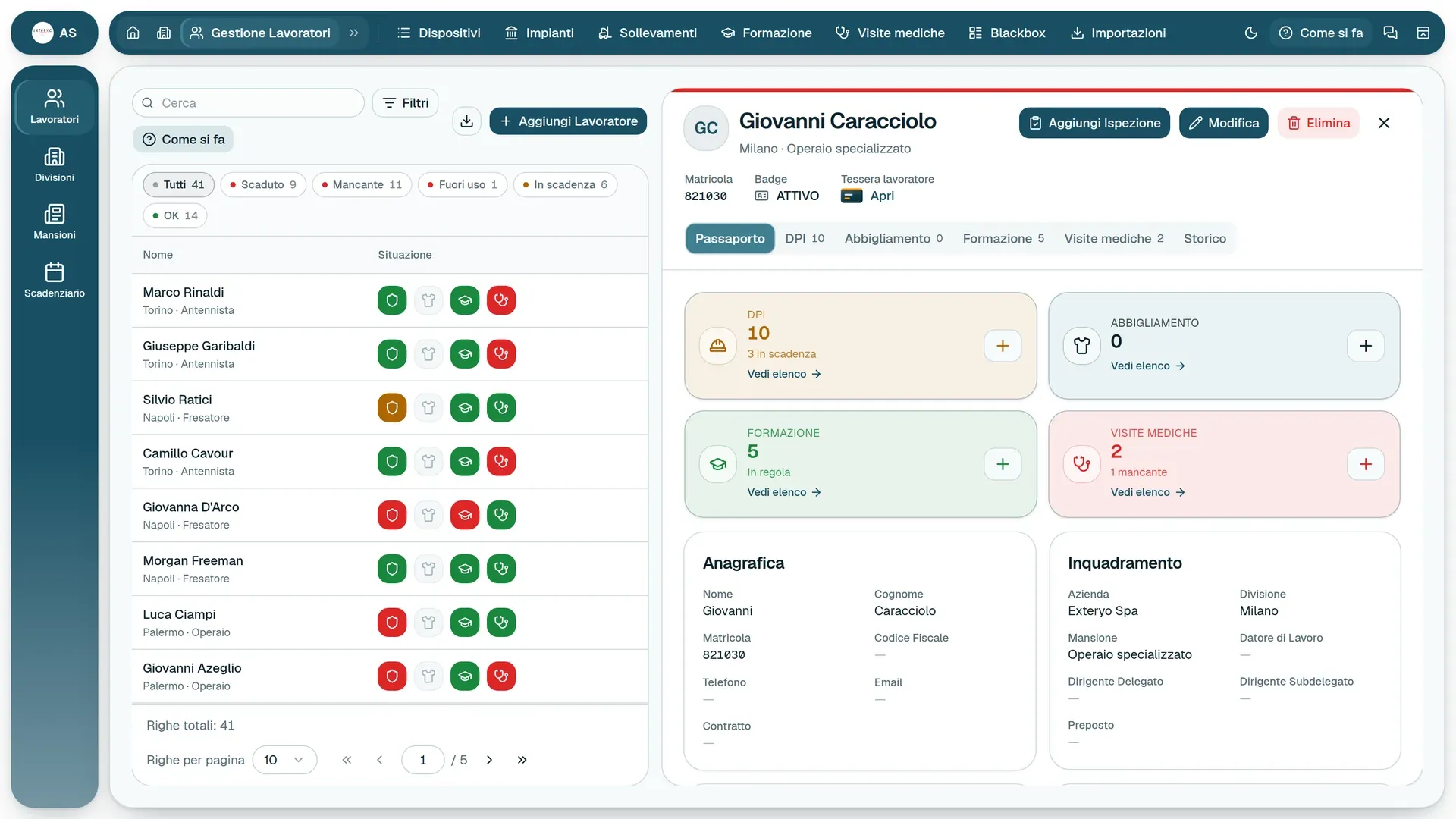Click Giovanna D'Arco's red training icon
Viewport: 1456px width, 819px height.
tap(465, 515)
